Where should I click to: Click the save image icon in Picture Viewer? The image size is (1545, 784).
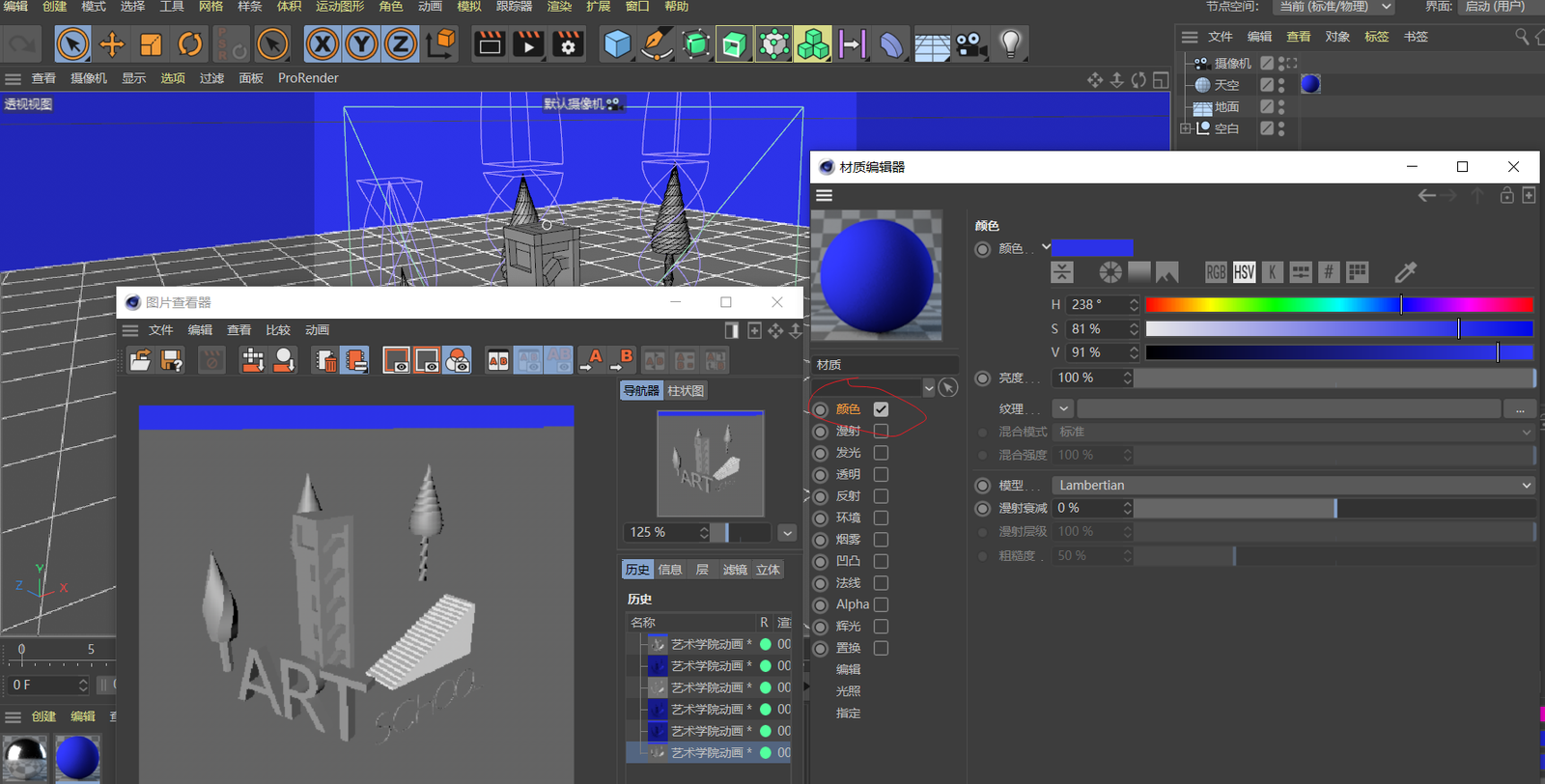pyautogui.click(x=172, y=361)
